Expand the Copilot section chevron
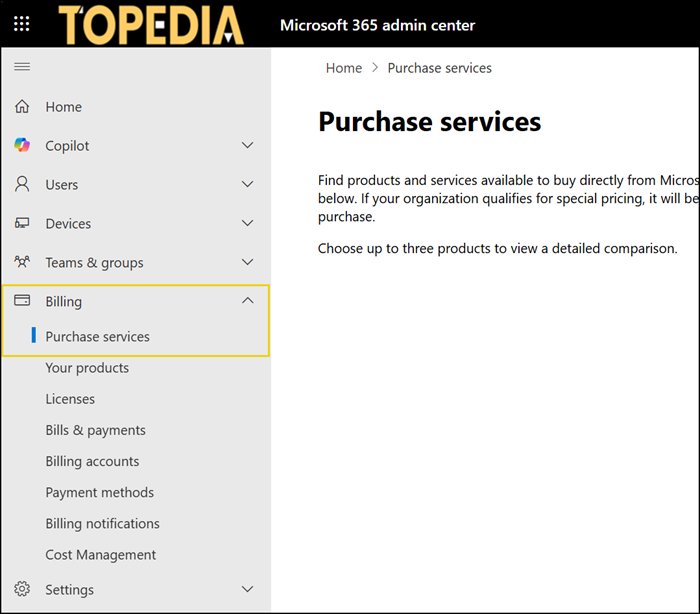The height and width of the screenshot is (614, 700). coord(248,146)
